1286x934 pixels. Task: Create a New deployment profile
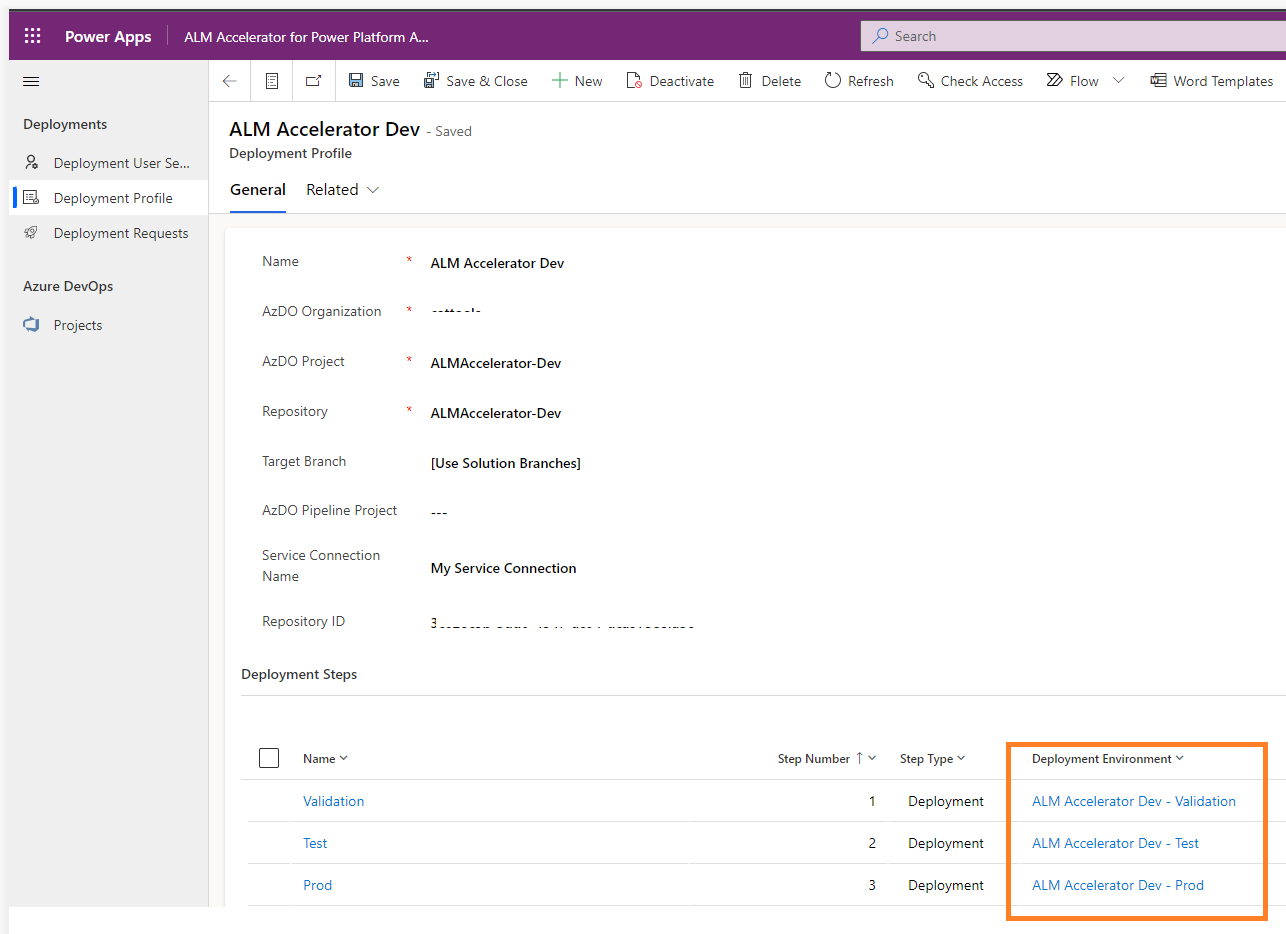(577, 80)
